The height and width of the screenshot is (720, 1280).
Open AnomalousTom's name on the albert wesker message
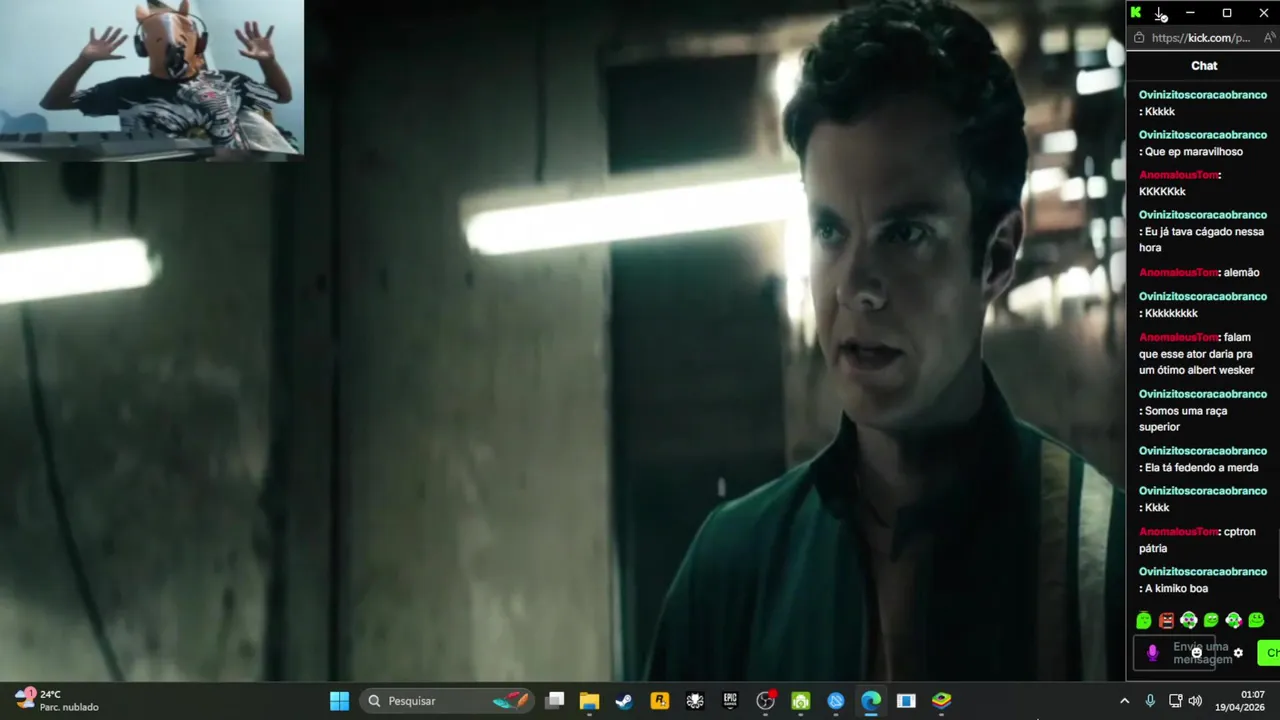pos(1178,337)
